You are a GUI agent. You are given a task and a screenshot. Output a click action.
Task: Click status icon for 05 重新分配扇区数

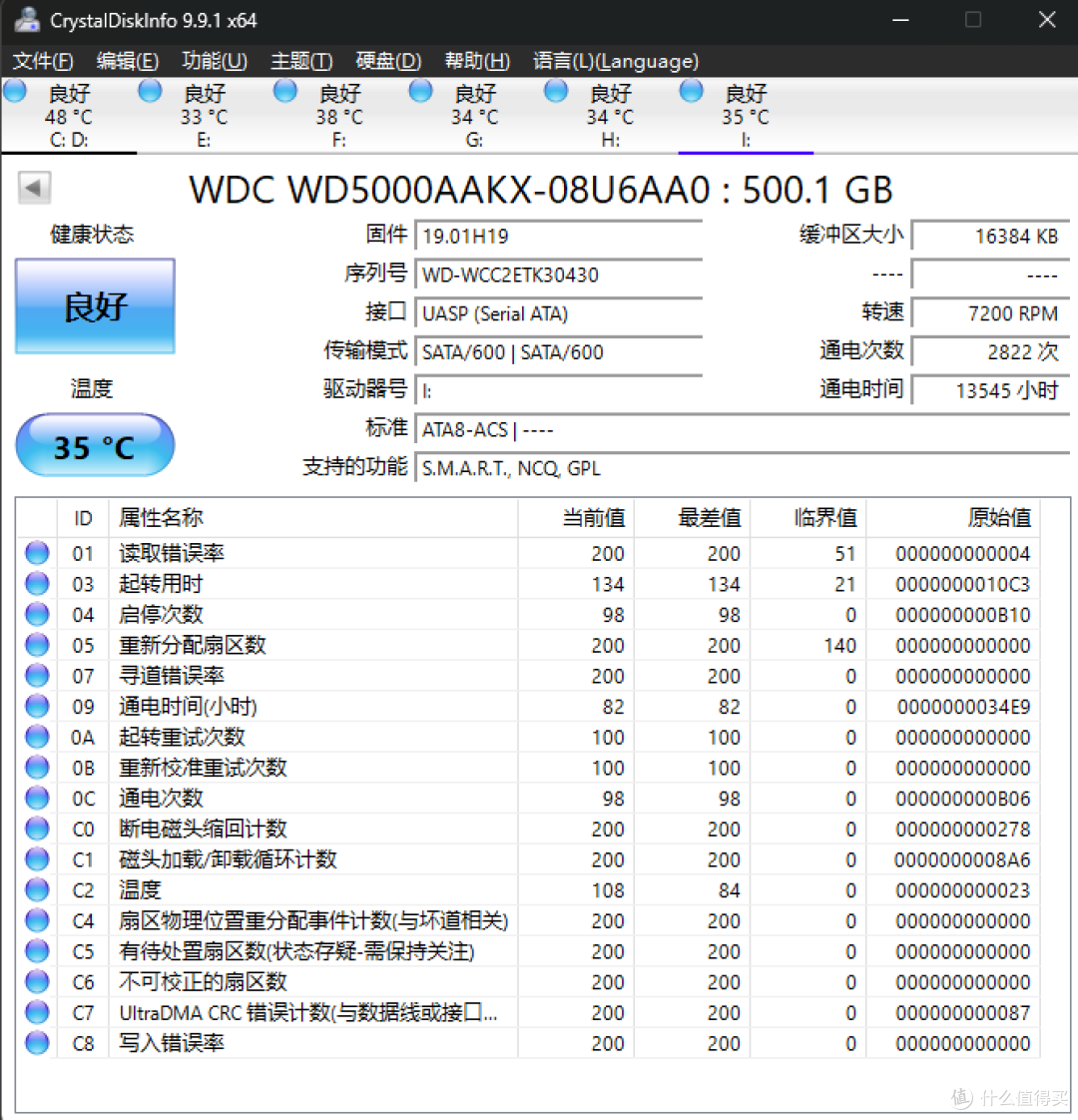(37, 645)
